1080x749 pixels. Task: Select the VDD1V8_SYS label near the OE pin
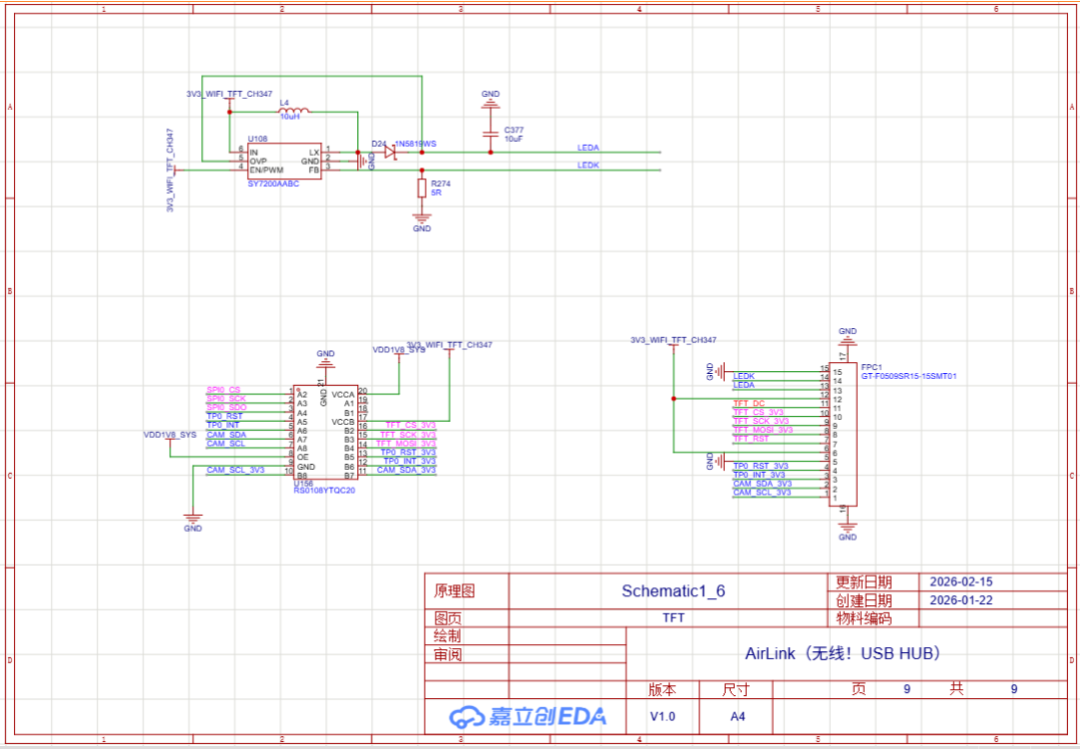pos(169,435)
